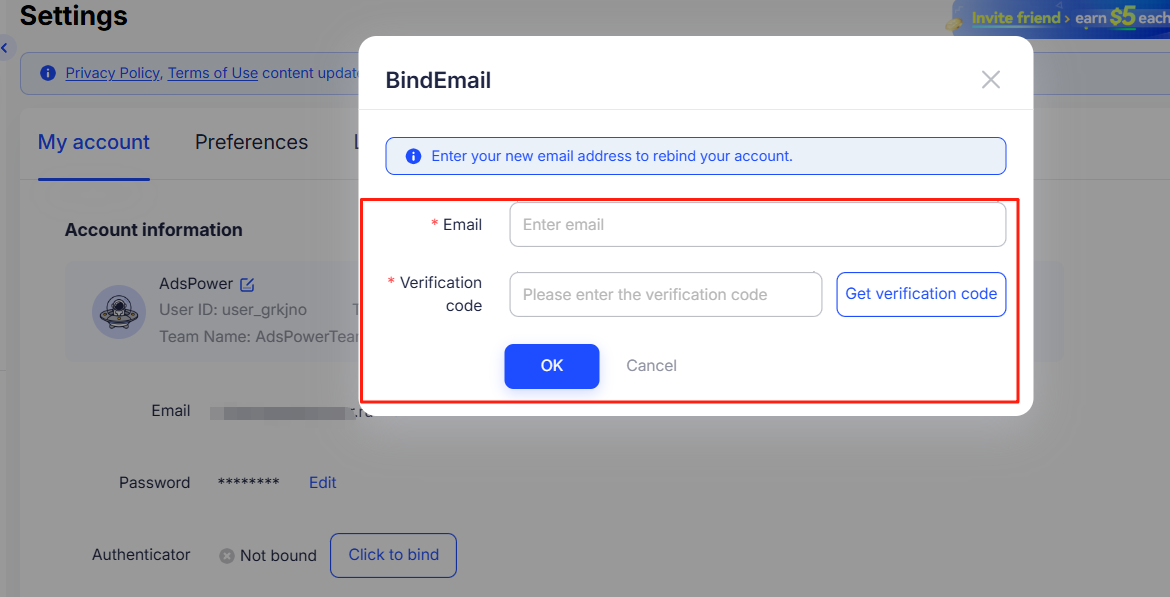Click the gray Not bound status icon
This screenshot has height=597, width=1170.
(226, 555)
